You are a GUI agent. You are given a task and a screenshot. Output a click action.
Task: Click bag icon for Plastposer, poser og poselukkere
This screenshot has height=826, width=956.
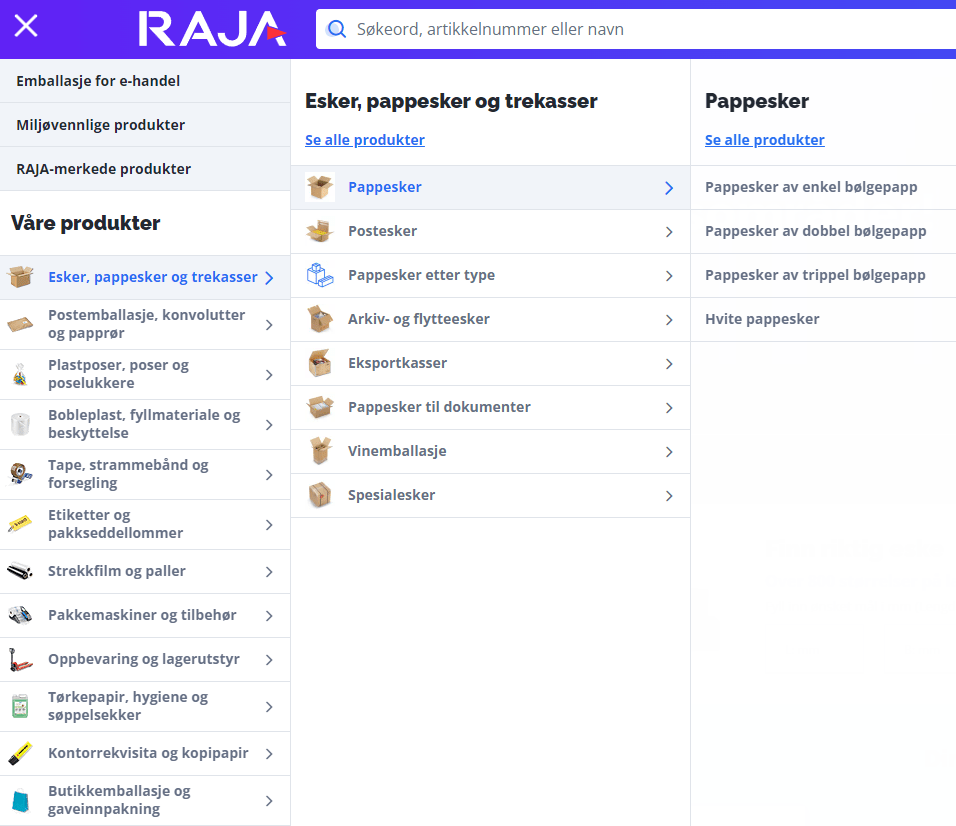[20, 374]
